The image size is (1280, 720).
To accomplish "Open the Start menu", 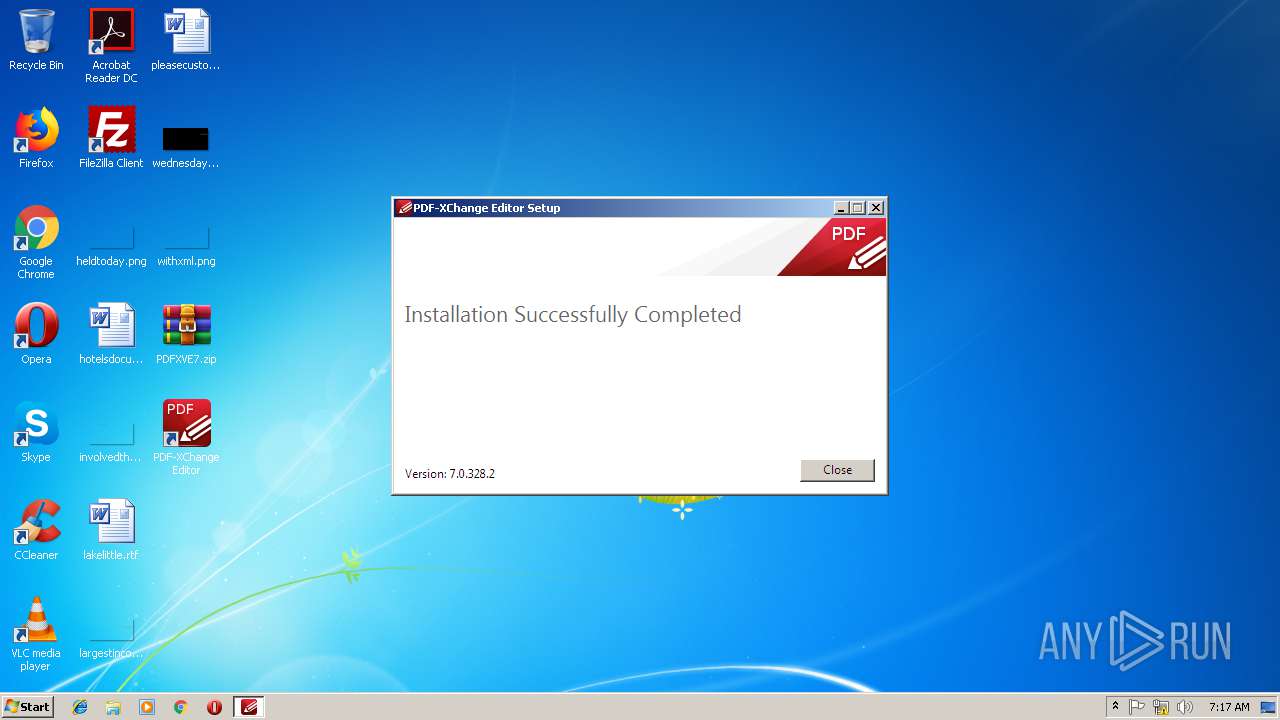I will tap(27, 707).
